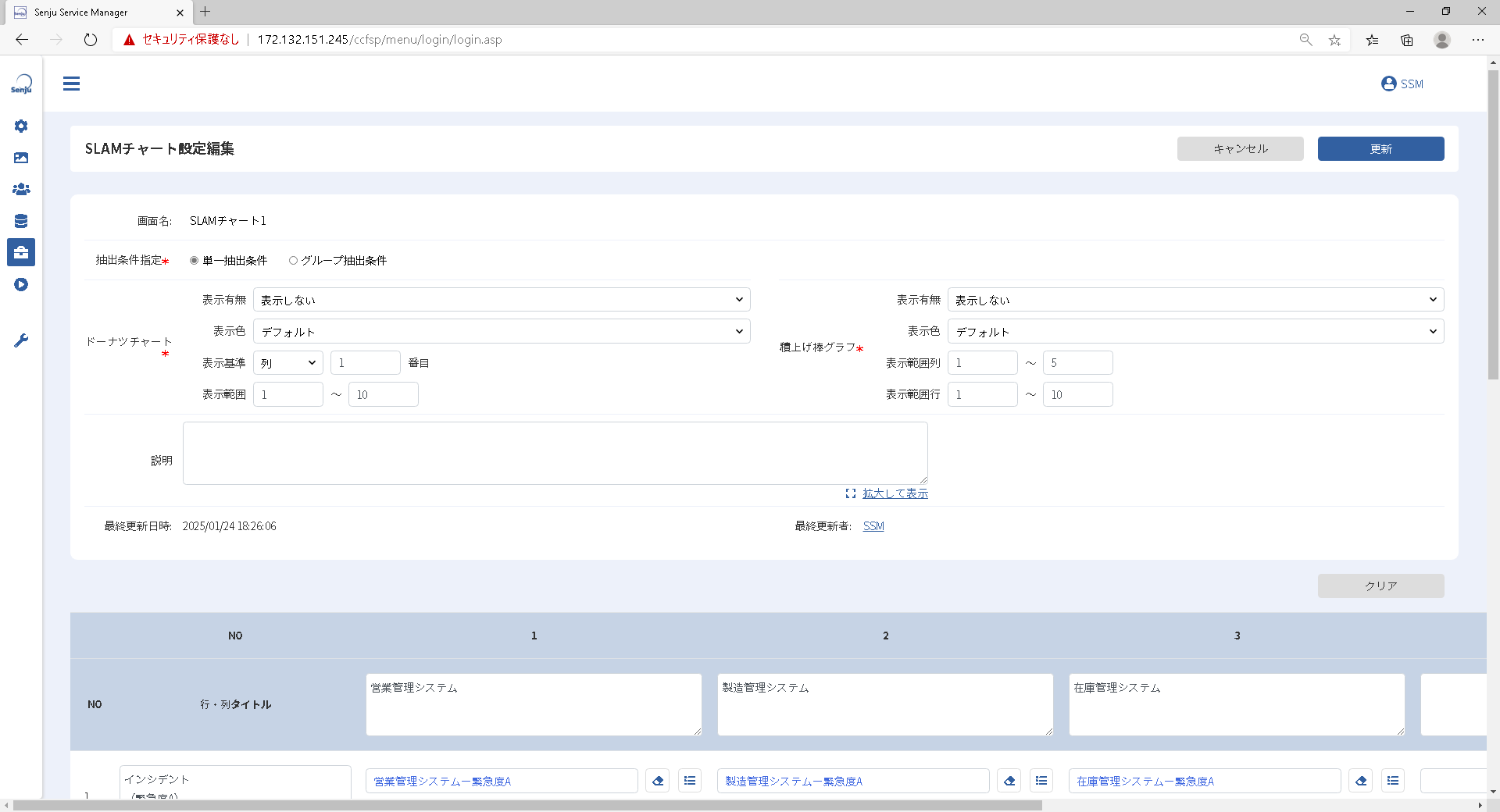Open stacked bar graph 表示有無 dropdown

tap(1195, 300)
